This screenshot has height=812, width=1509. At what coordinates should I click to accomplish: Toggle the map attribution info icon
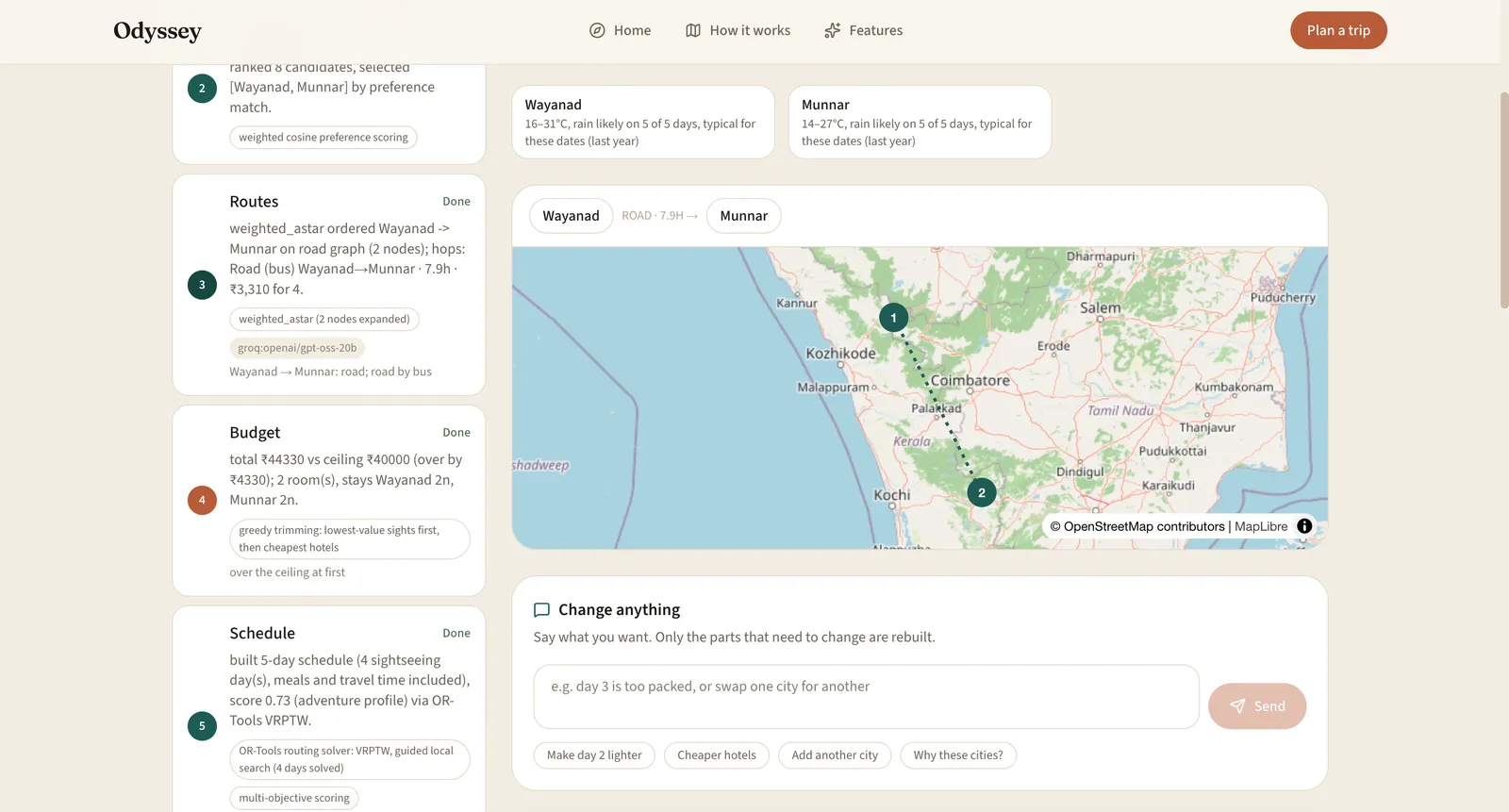[1304, 526]
